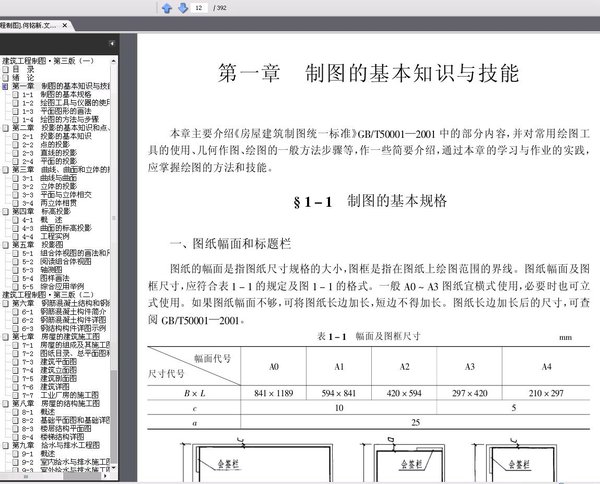The height and width of the screenshot is (484, 600).
Task: Click bookmark icon beside 第二章
Action: point(5,128)
